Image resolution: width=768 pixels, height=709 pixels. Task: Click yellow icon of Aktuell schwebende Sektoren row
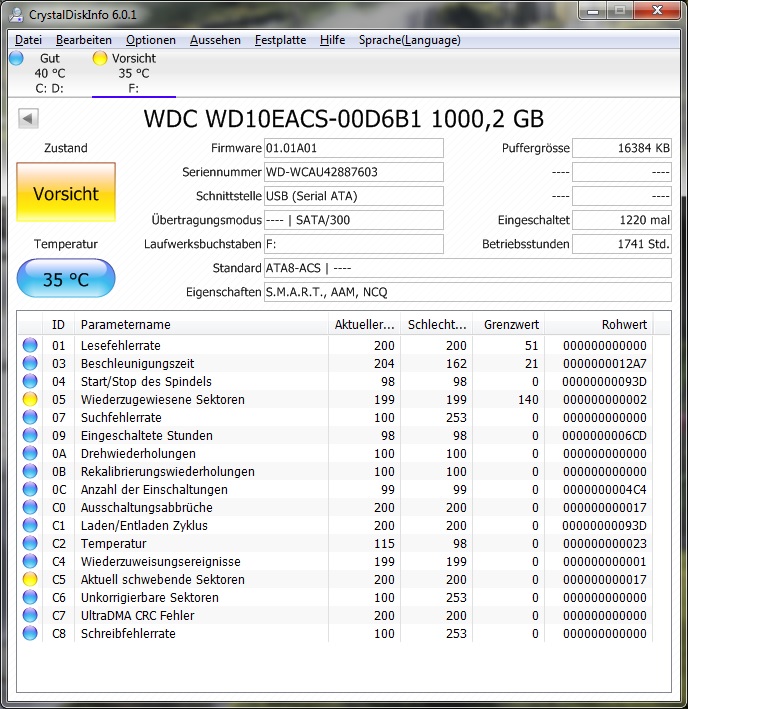coord(30,580)
